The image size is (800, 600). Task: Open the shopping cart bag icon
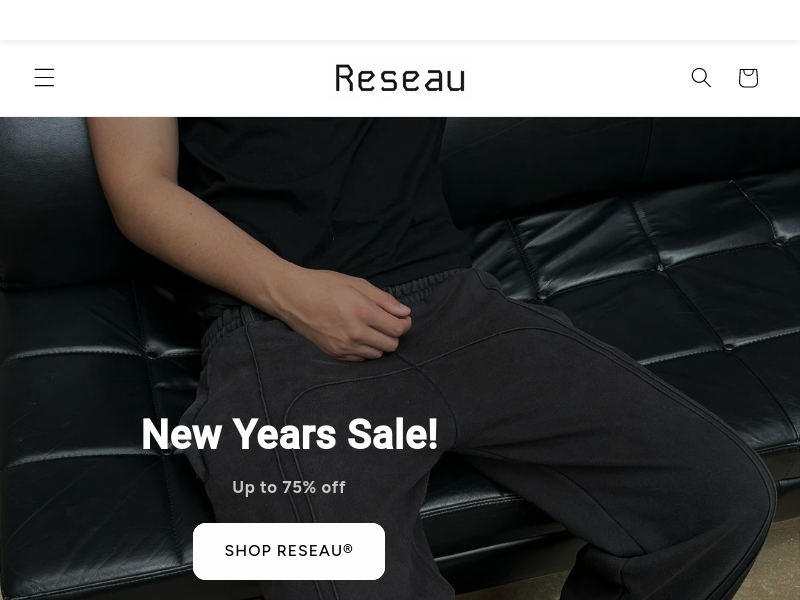748,78
